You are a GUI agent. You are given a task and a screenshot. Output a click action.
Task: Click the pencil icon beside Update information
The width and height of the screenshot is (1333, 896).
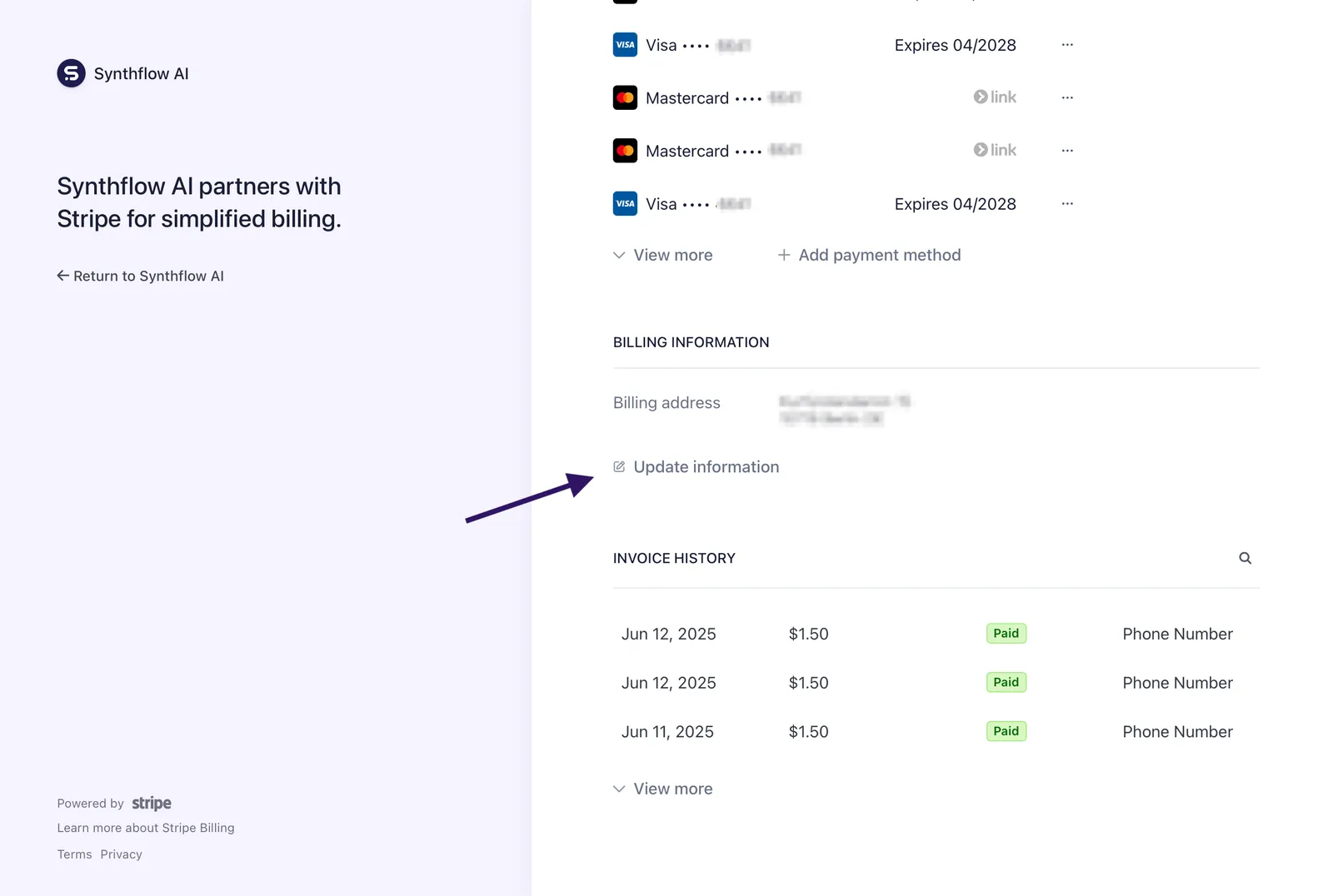pos(619,466)
